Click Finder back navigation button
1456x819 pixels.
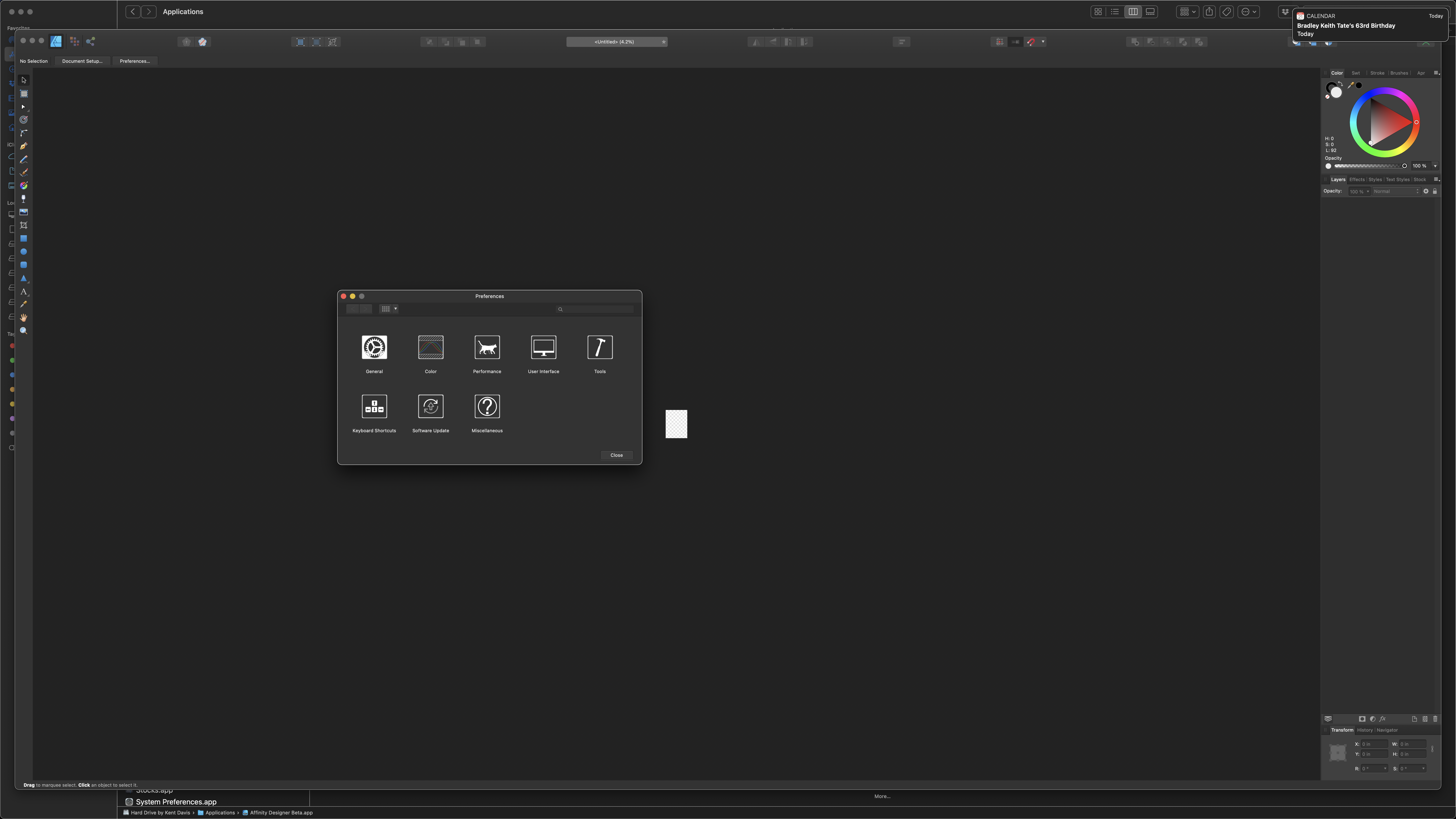[x=133, y=12]
